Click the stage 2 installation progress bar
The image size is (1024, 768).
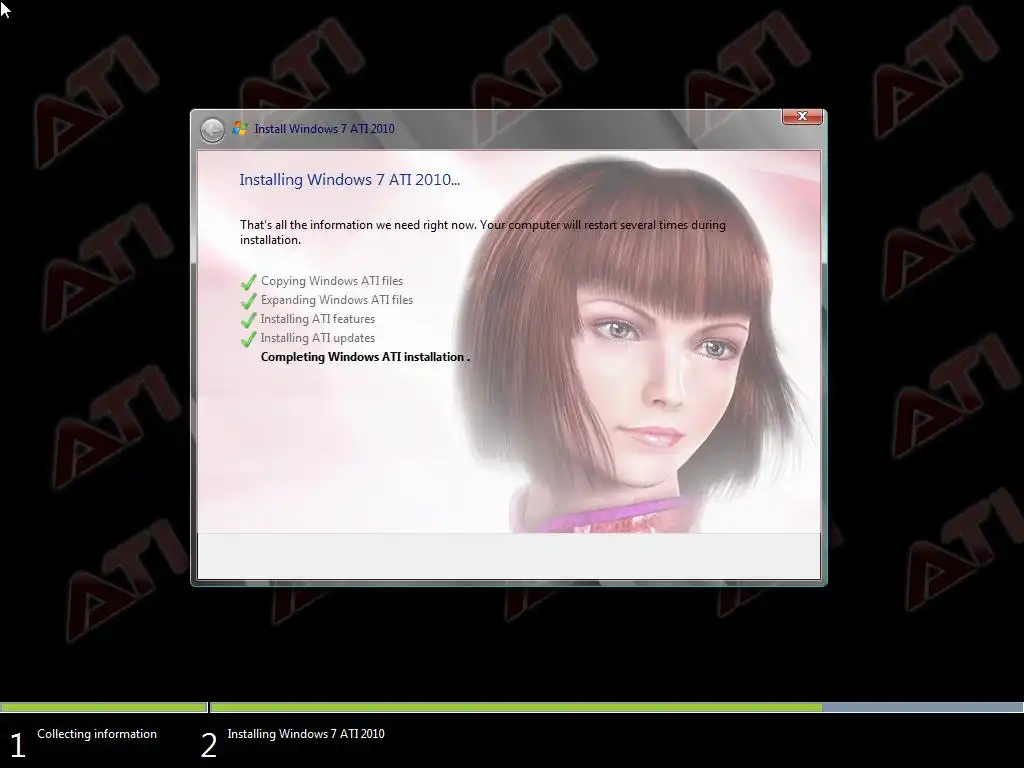(x=616, y=707)
